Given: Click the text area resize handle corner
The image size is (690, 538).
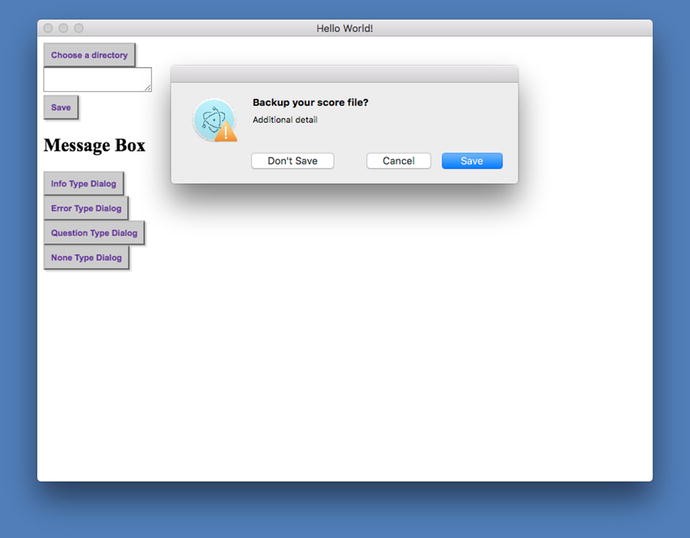Looking at the screenshot, I should point(148,88).
